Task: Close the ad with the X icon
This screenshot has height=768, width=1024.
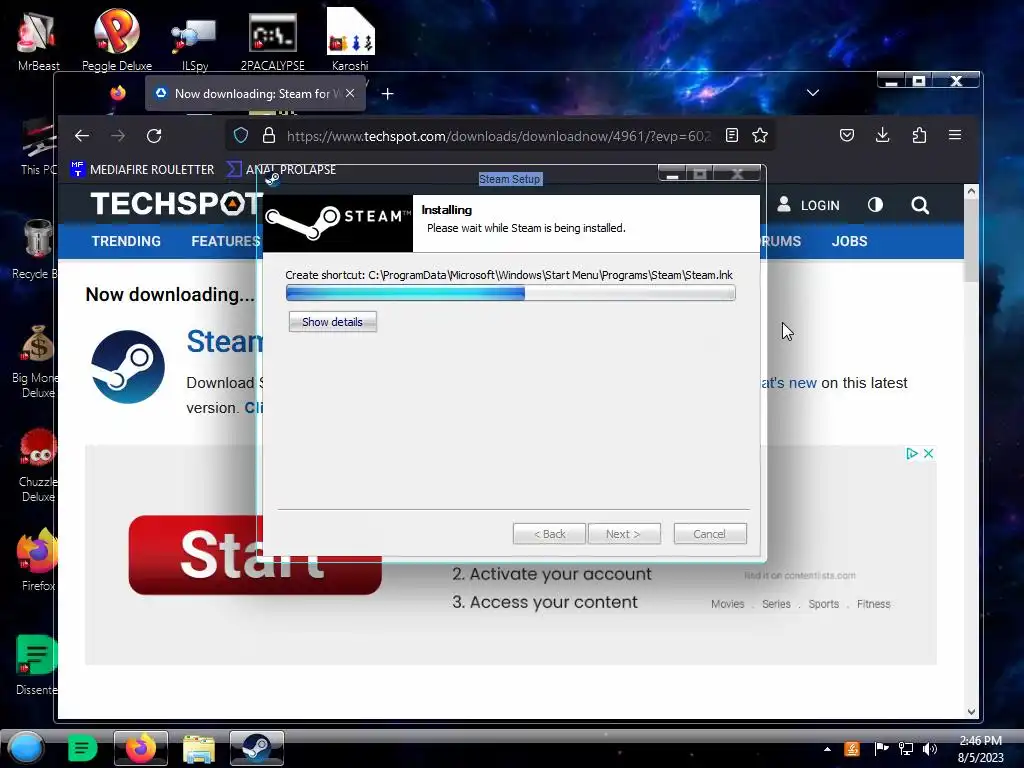Action: pyautogui.click(x=928, y=453)
